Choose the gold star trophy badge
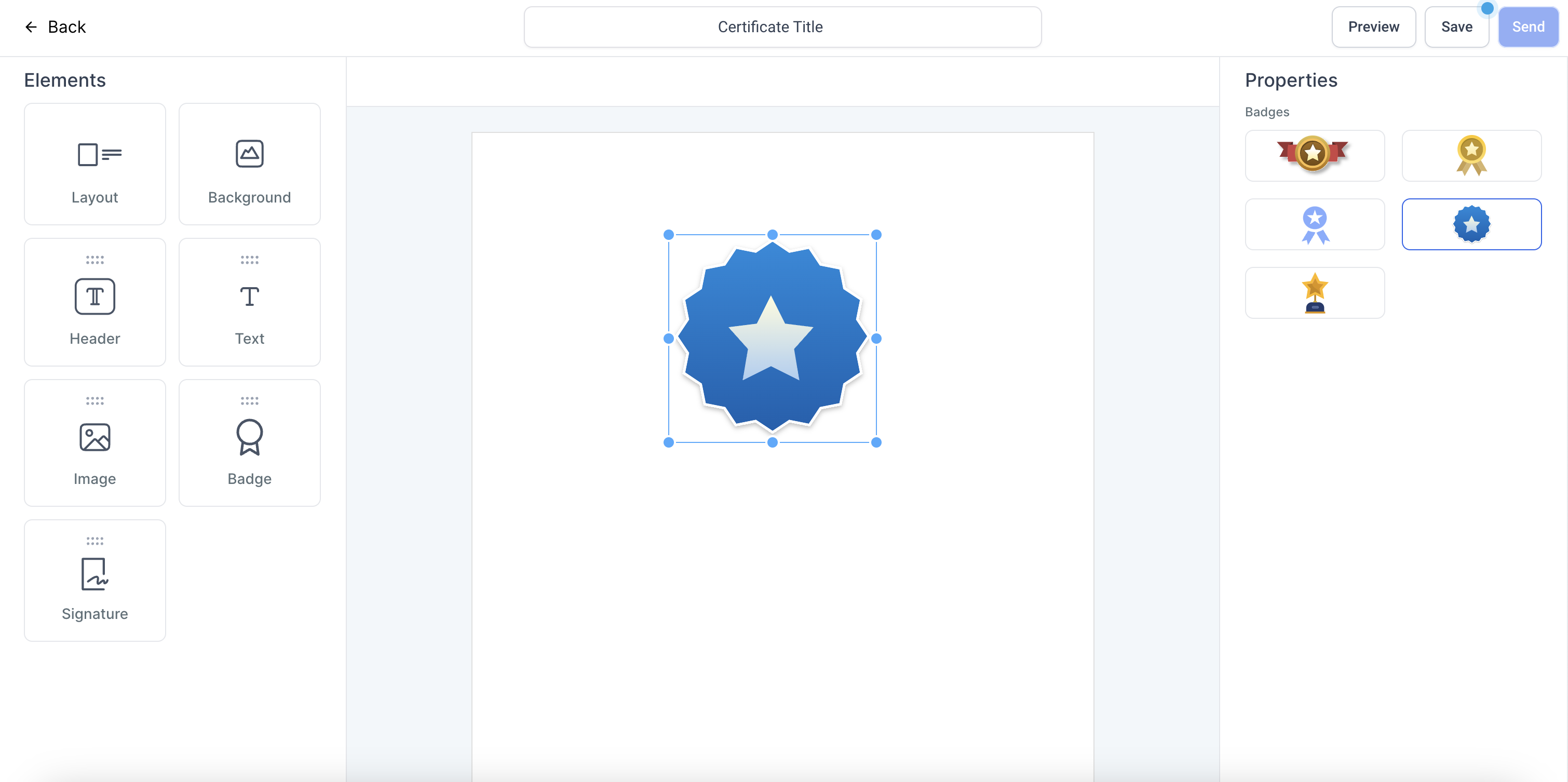This screenshot has width=1568, height=782. click(1314, 293)
